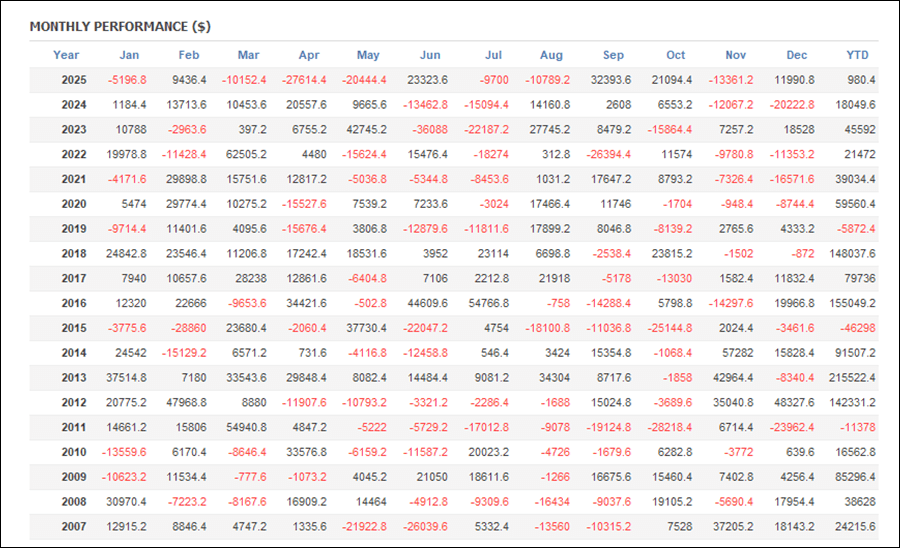The height and width of the screenshot is (548, 900).
Task: Select 2022 March value 62505.2
Action: 245,154
